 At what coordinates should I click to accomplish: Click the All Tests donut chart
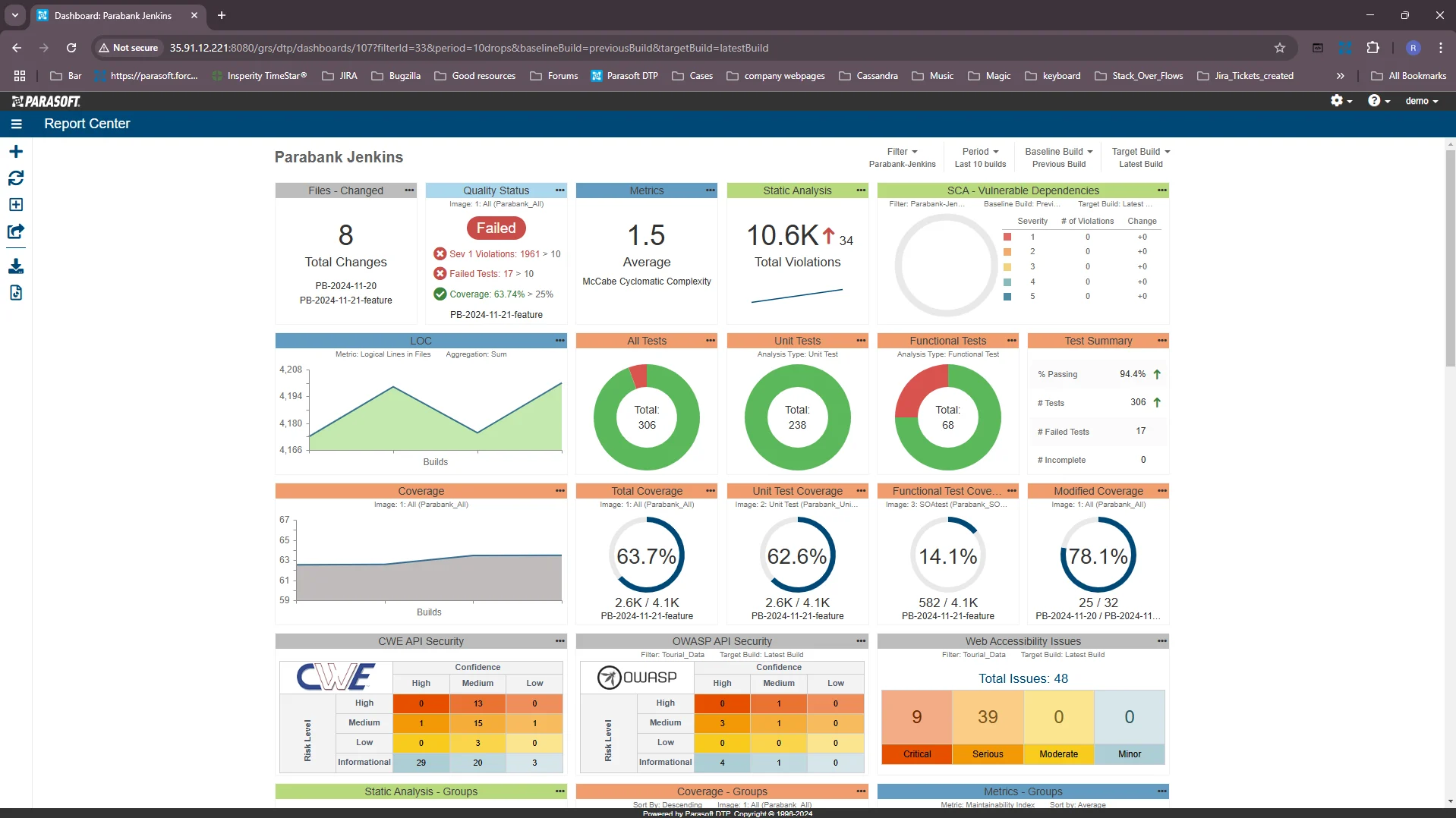[x=647, y=417]
